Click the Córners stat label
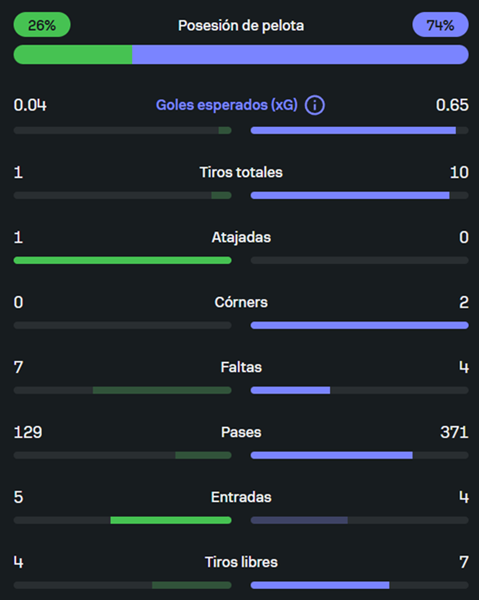Screen dimensions: 479x600 [x=241, y=302]
